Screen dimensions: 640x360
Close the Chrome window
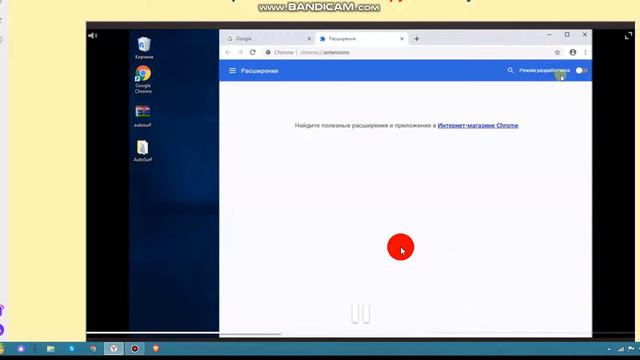[x=584, y=35]
